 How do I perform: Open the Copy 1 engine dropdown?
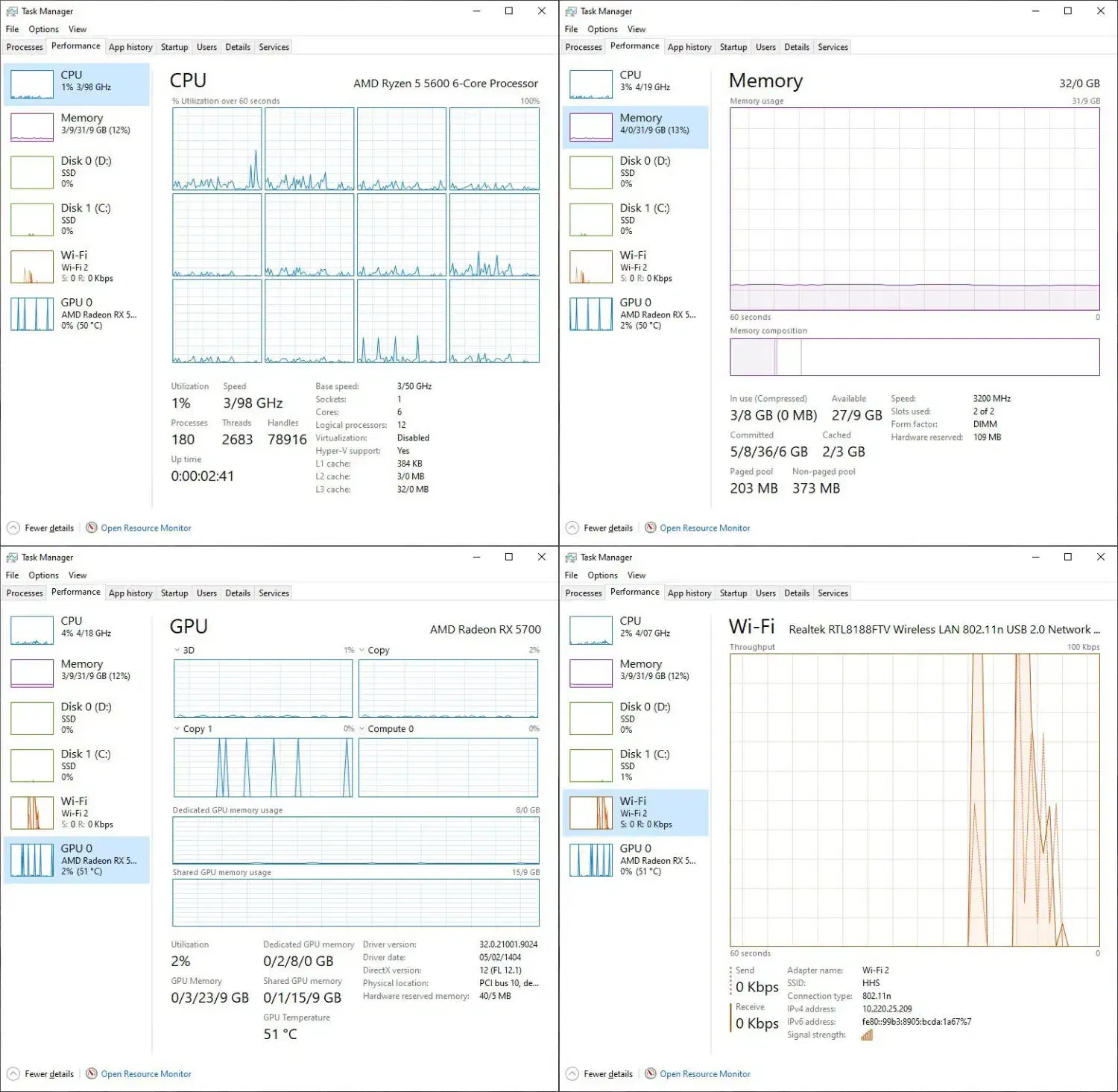tap(177, 729)
